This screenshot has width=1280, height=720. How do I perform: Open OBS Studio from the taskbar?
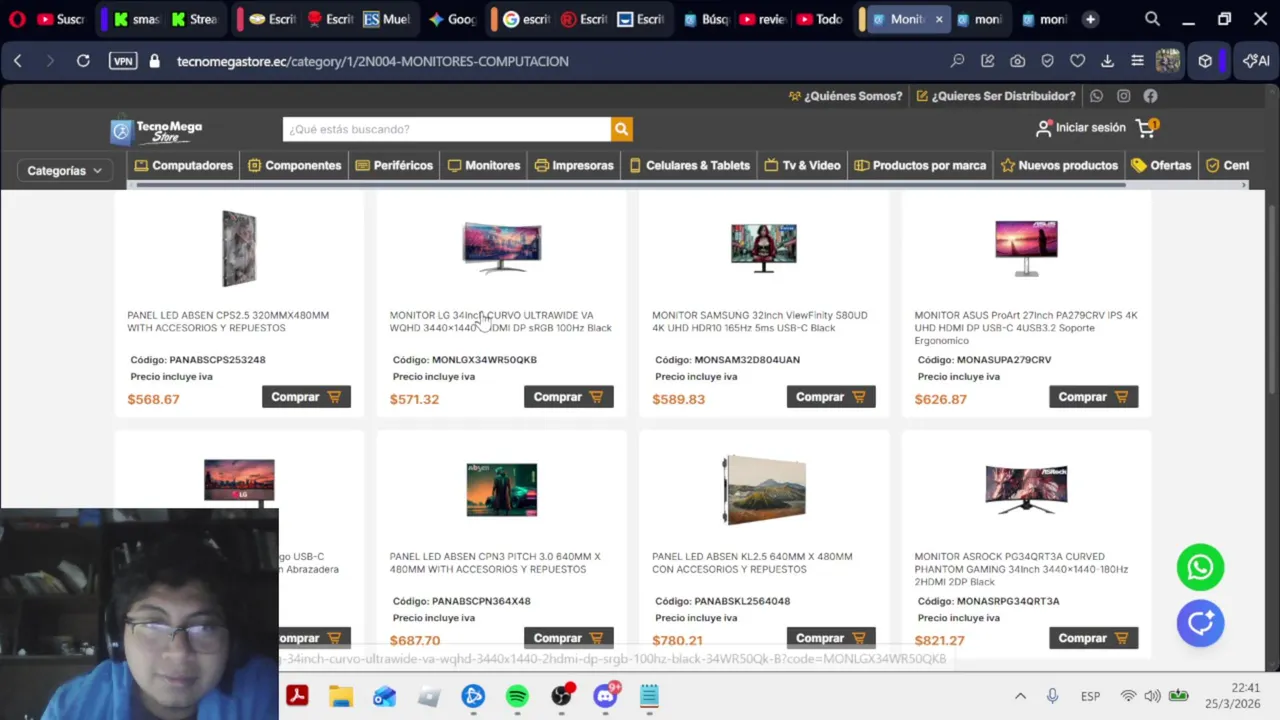(x=561, y=696)
